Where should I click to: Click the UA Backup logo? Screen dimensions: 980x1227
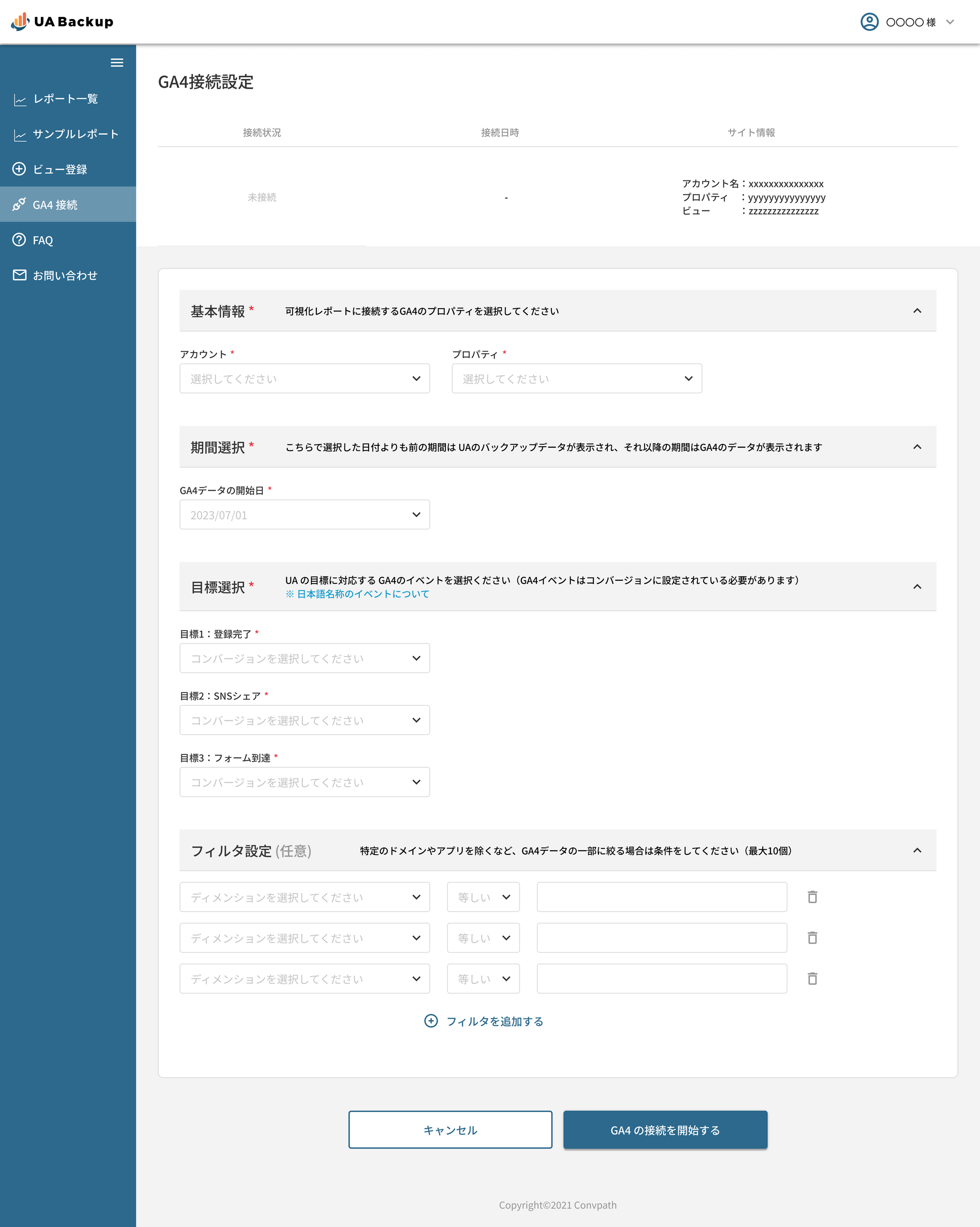62,22
